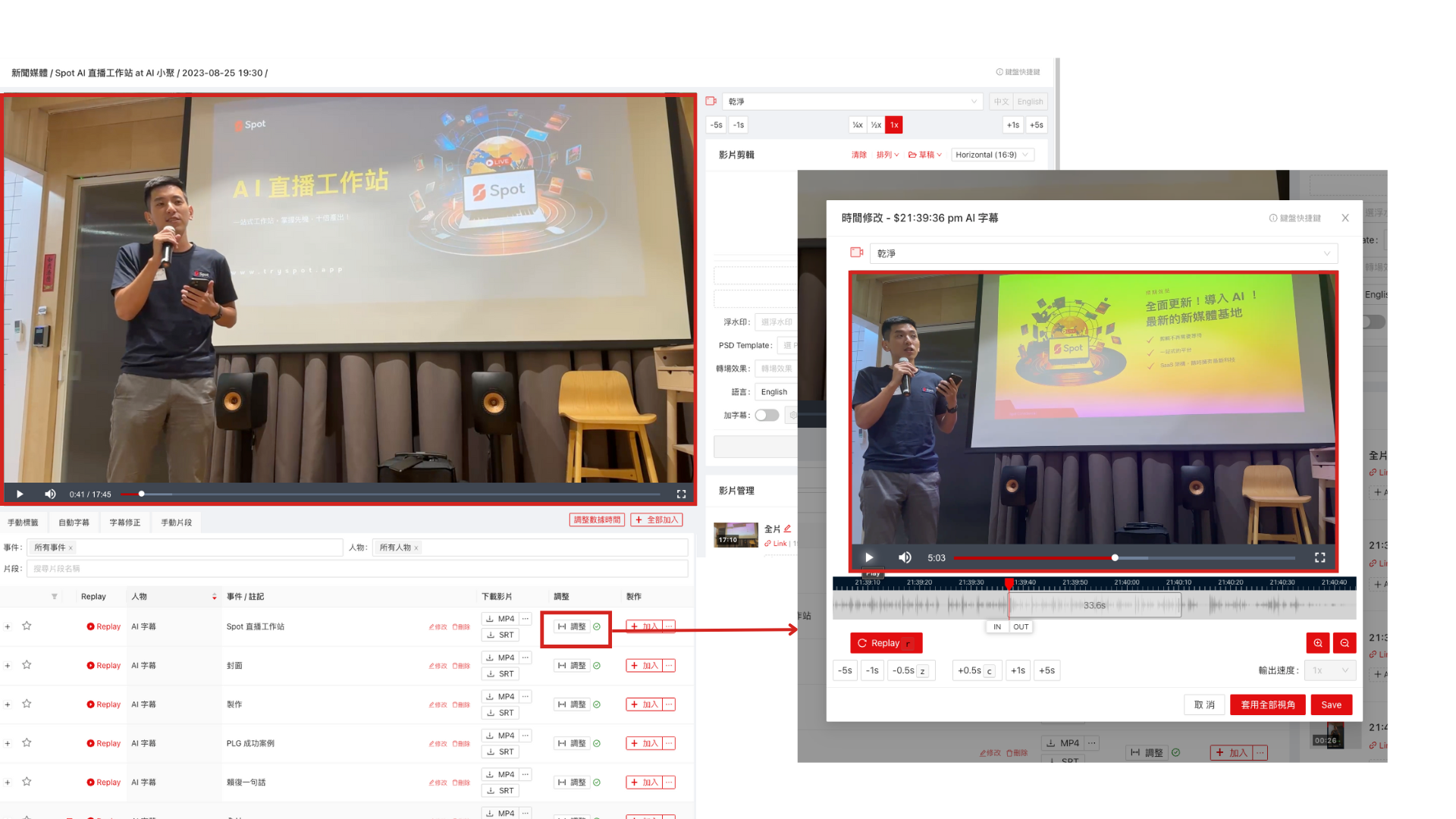Click 調整數據時間 button

pos(597,519)
